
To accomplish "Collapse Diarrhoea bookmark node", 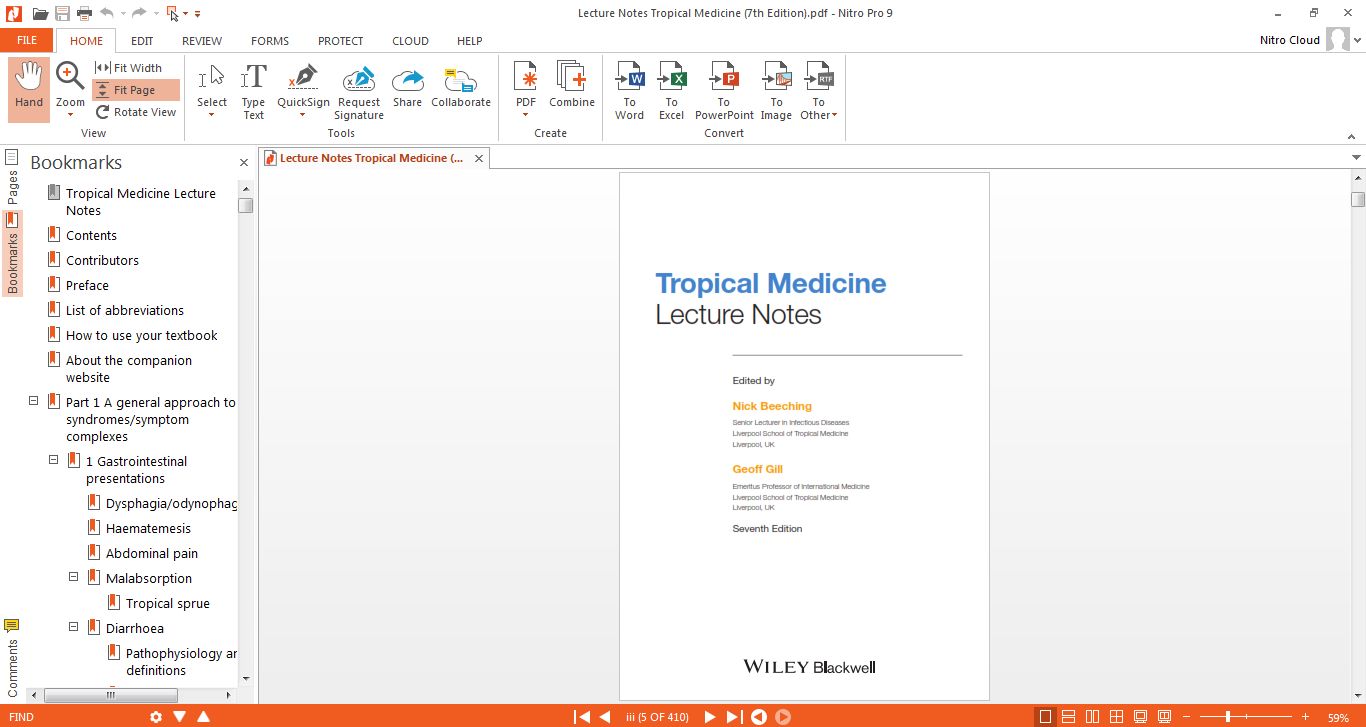I will (x=73, y=627).
